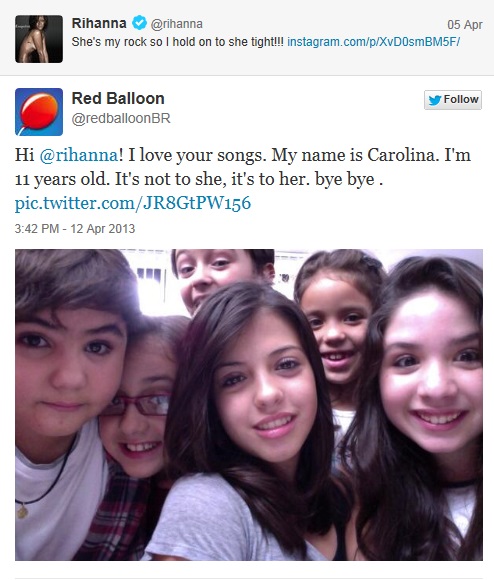
Task: Click the word Carolina in the reply
Action: tap(403, 155)
